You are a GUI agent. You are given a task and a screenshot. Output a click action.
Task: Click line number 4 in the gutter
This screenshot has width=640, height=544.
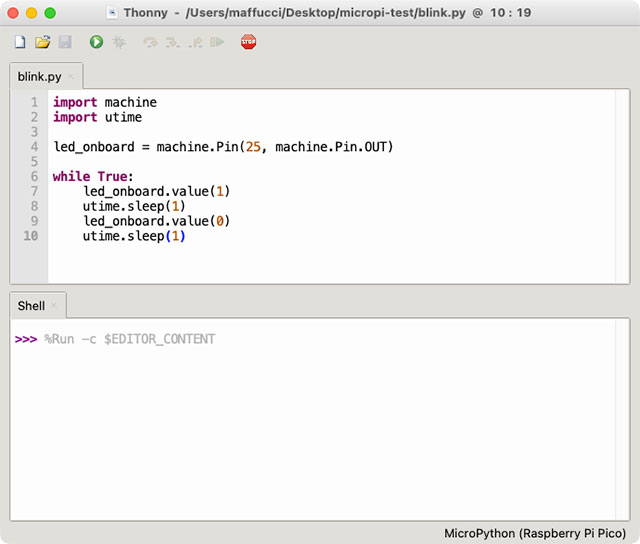click(34, 147)
